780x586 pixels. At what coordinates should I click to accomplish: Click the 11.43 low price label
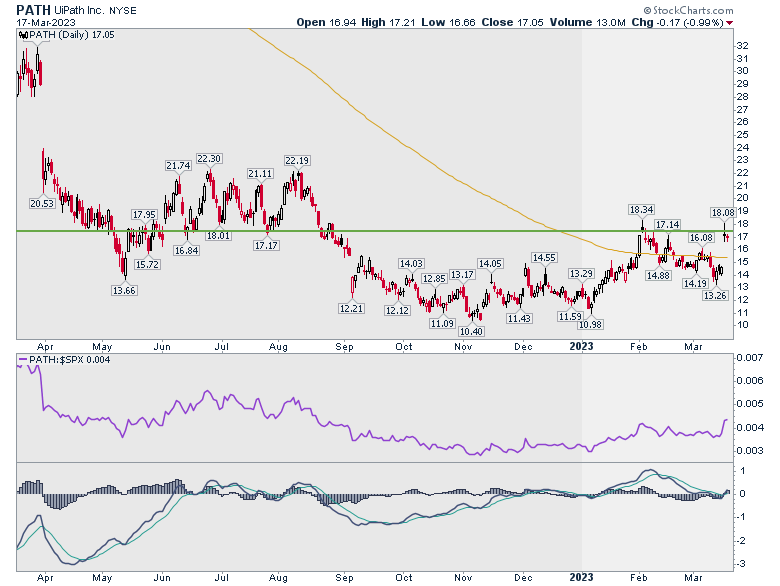(x=519, y=319)
